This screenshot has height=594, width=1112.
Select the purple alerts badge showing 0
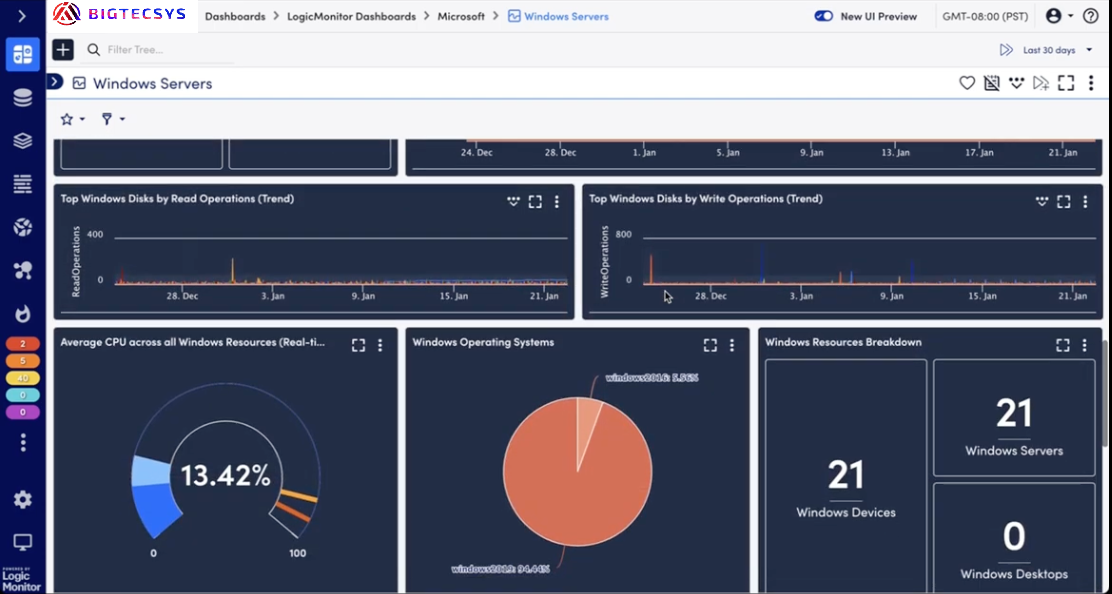23,412
